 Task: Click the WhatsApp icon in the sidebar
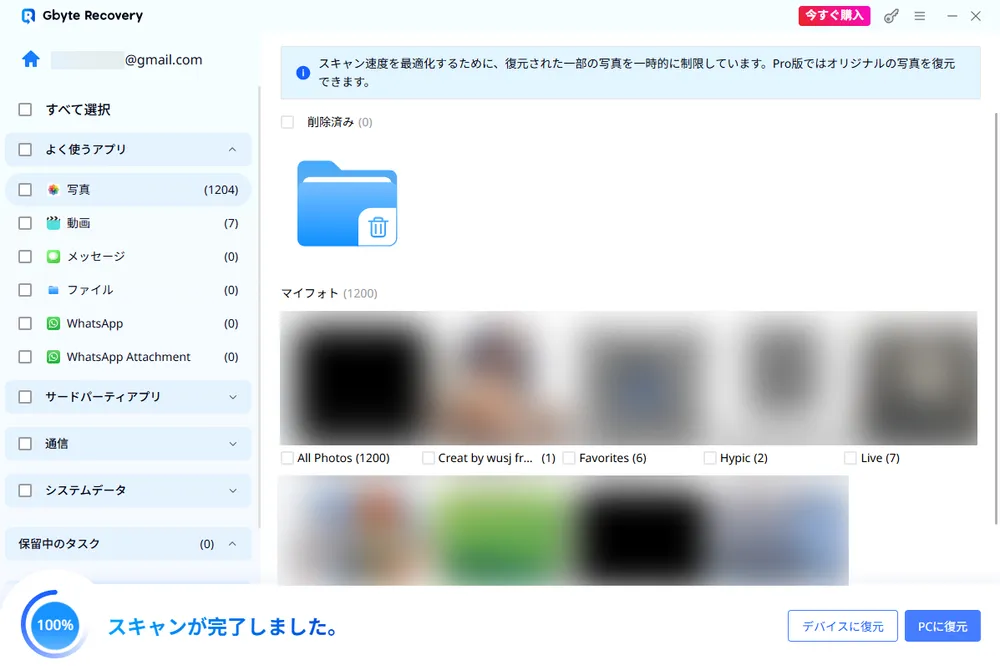53,323
